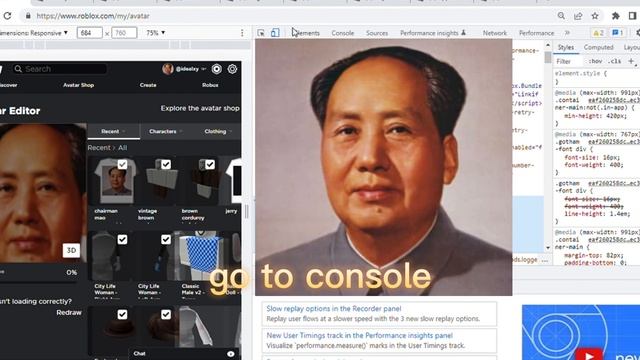Select the jerry item thumbnail
640x360 pixels.
pos(232,181)
